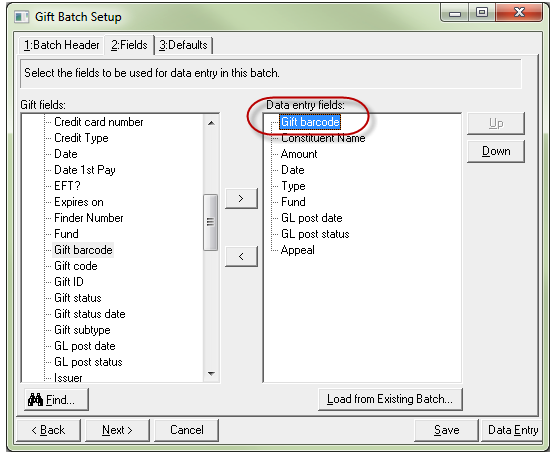Screen dimensions: 554x455
Task: Select Finder Number in Gift fields list
Action: pyautogui.click(x=89, y=218)
